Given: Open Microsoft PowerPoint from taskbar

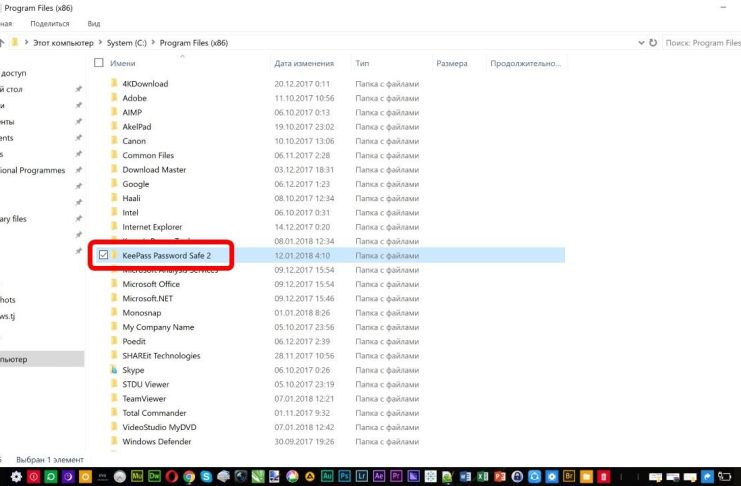Looking at the screenshot, I should click(x=500, y=477).
